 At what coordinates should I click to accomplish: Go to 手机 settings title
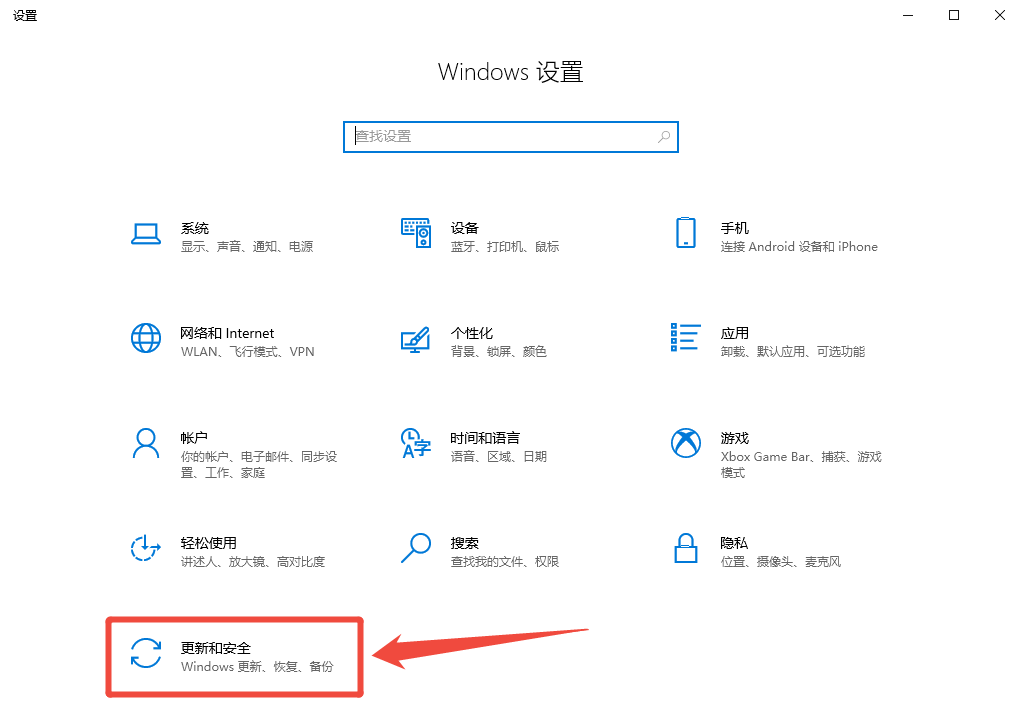coord(735,228)
